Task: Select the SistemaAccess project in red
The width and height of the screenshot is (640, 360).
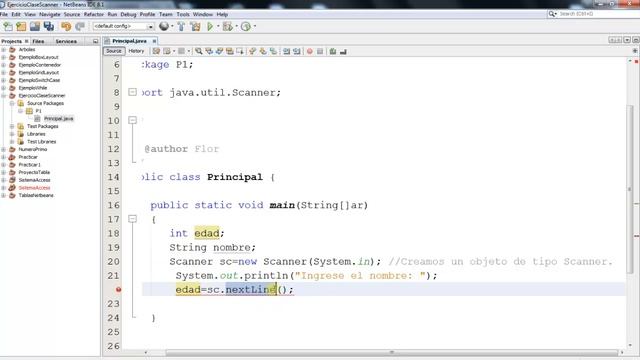Action: click(x=34, y=188)
